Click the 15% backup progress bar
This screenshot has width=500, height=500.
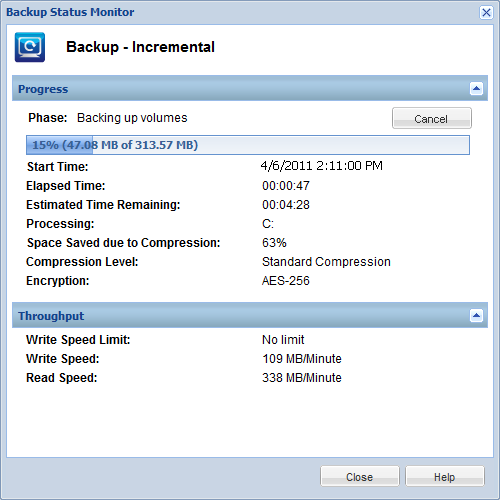[248, 145]
